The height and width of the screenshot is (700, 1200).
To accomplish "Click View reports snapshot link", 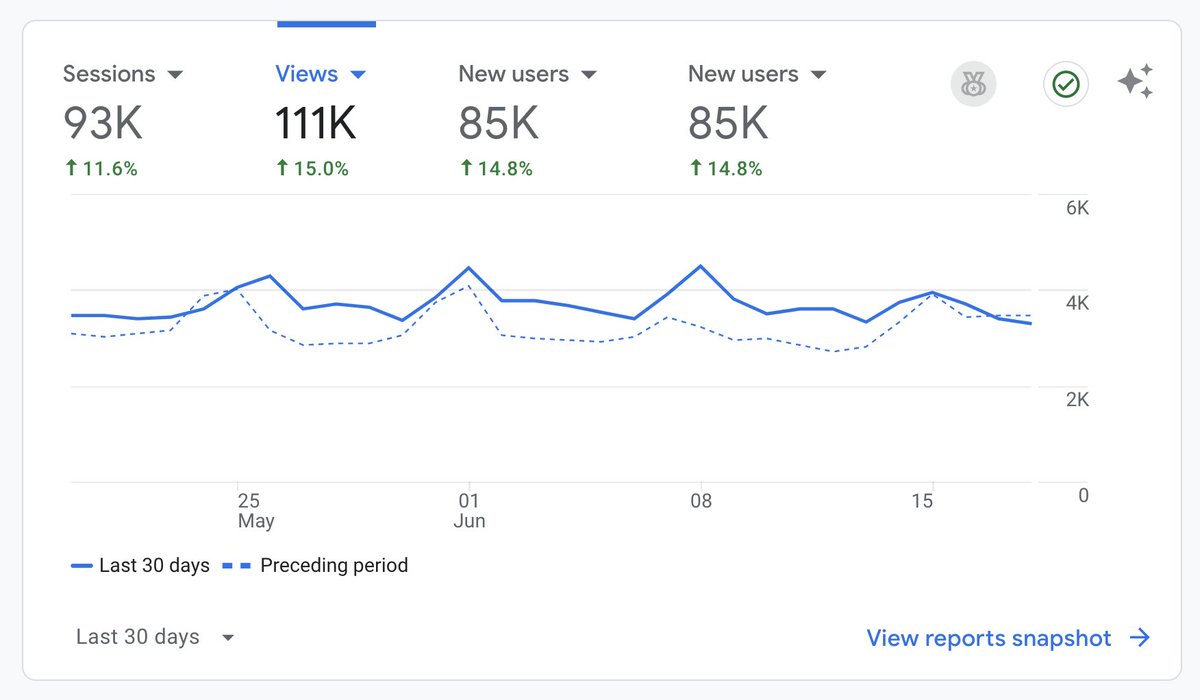I will (988, 638).
